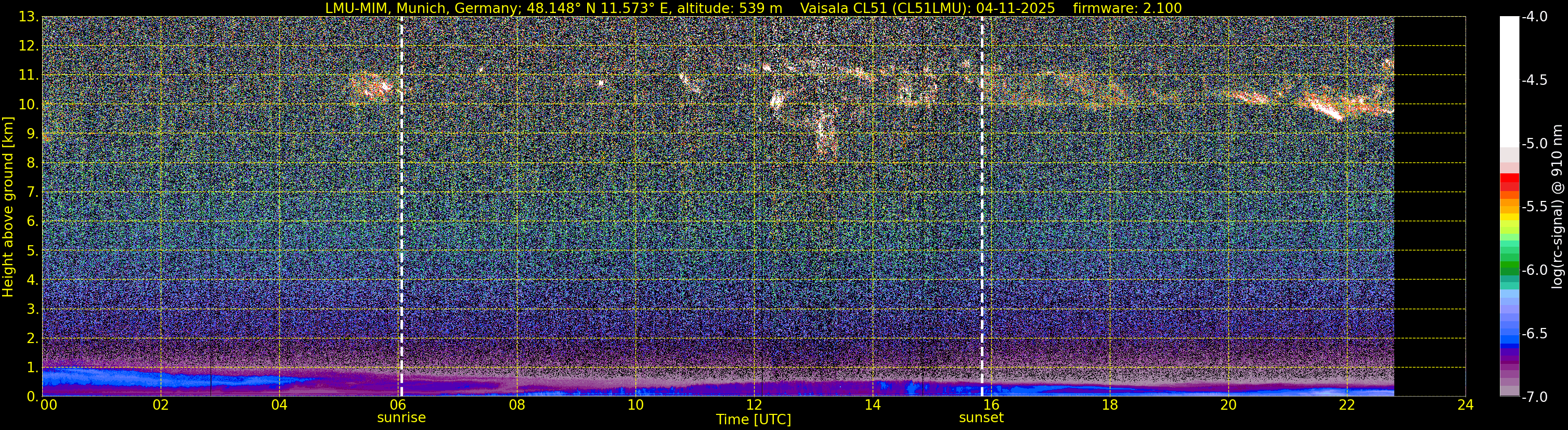Click the 6. height tick label
The image size is (1568, 430).
(x=32, y=222)
